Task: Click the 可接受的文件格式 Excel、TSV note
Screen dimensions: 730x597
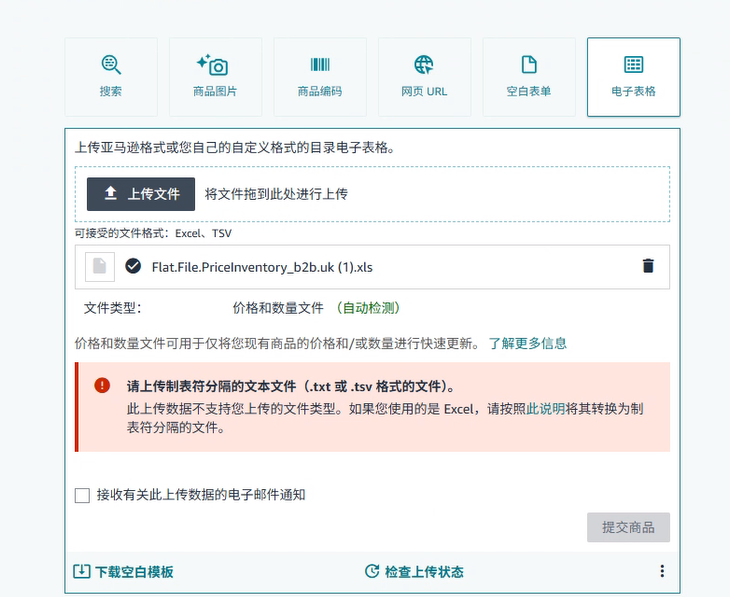Action: tap(153, 233)
